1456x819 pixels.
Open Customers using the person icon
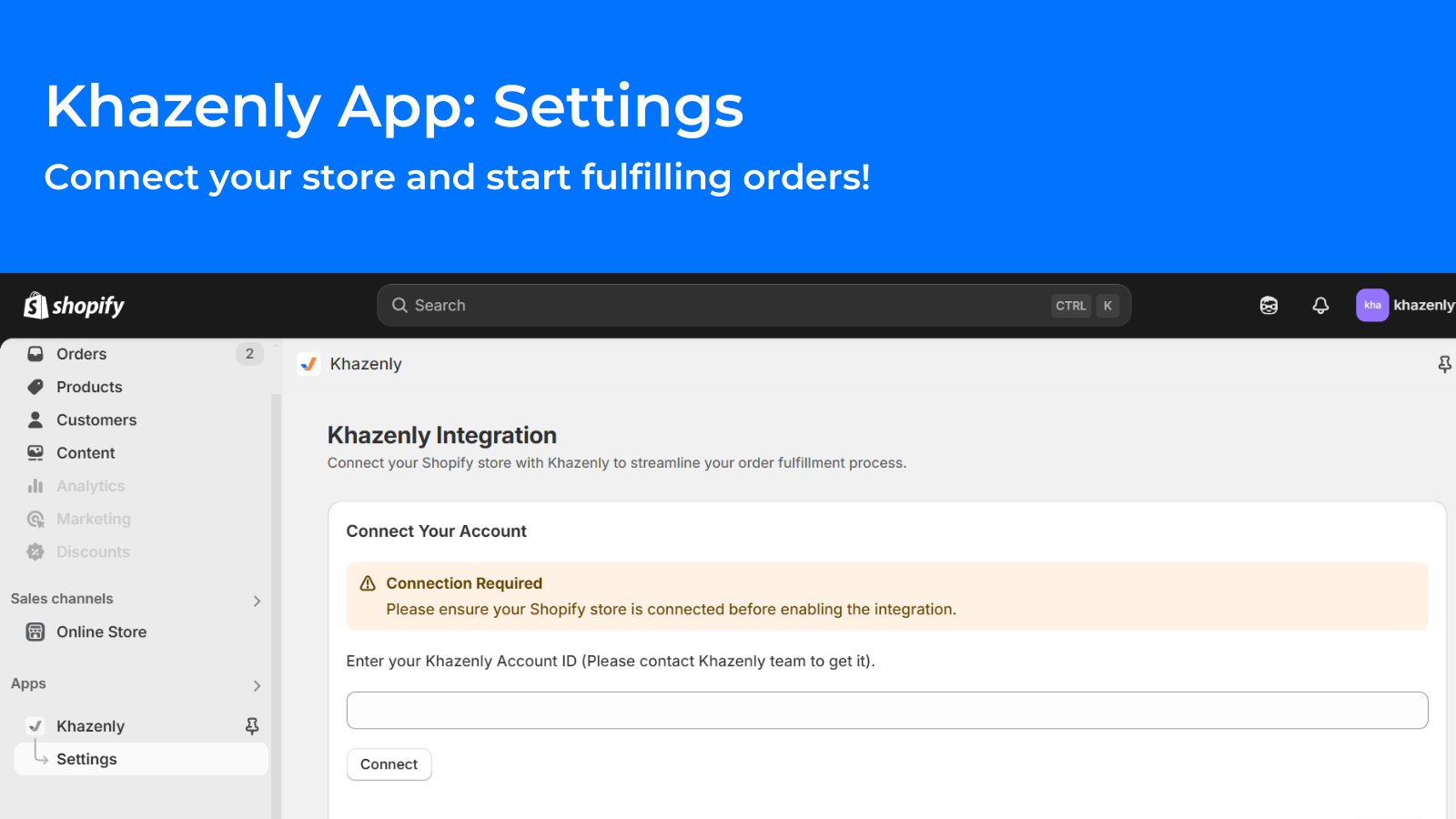click(35, 420)
